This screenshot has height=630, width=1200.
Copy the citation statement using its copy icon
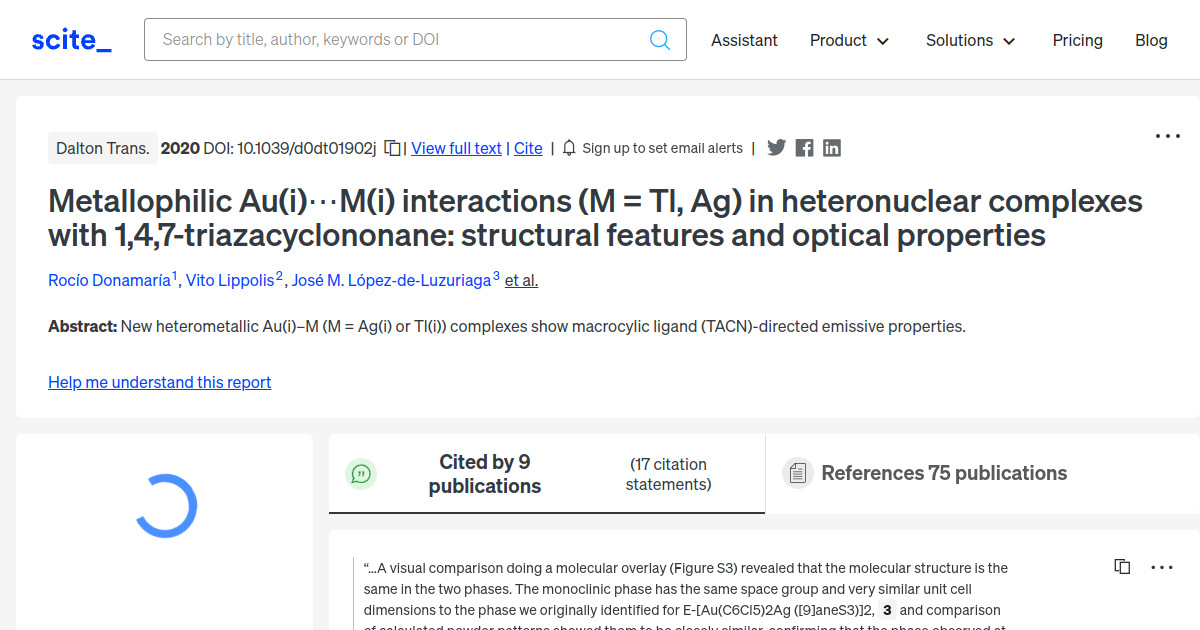1122,566
